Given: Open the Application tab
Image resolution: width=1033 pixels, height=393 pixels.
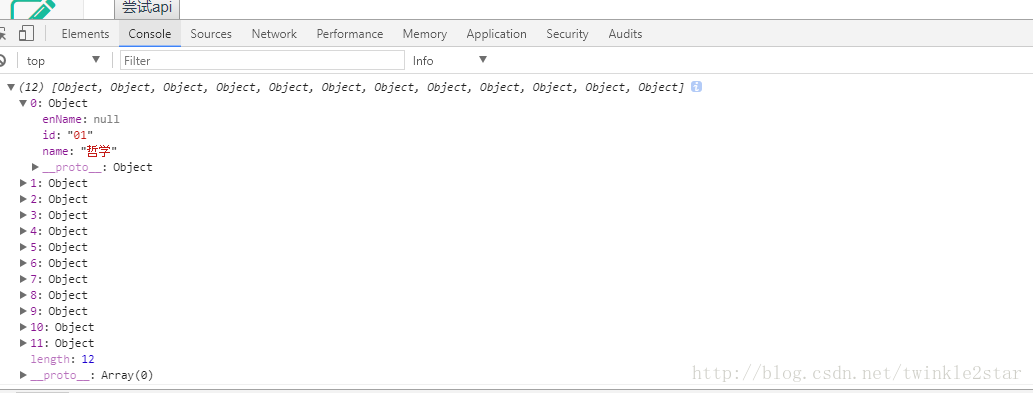Looking at the screenshot, I should point(496,34).
